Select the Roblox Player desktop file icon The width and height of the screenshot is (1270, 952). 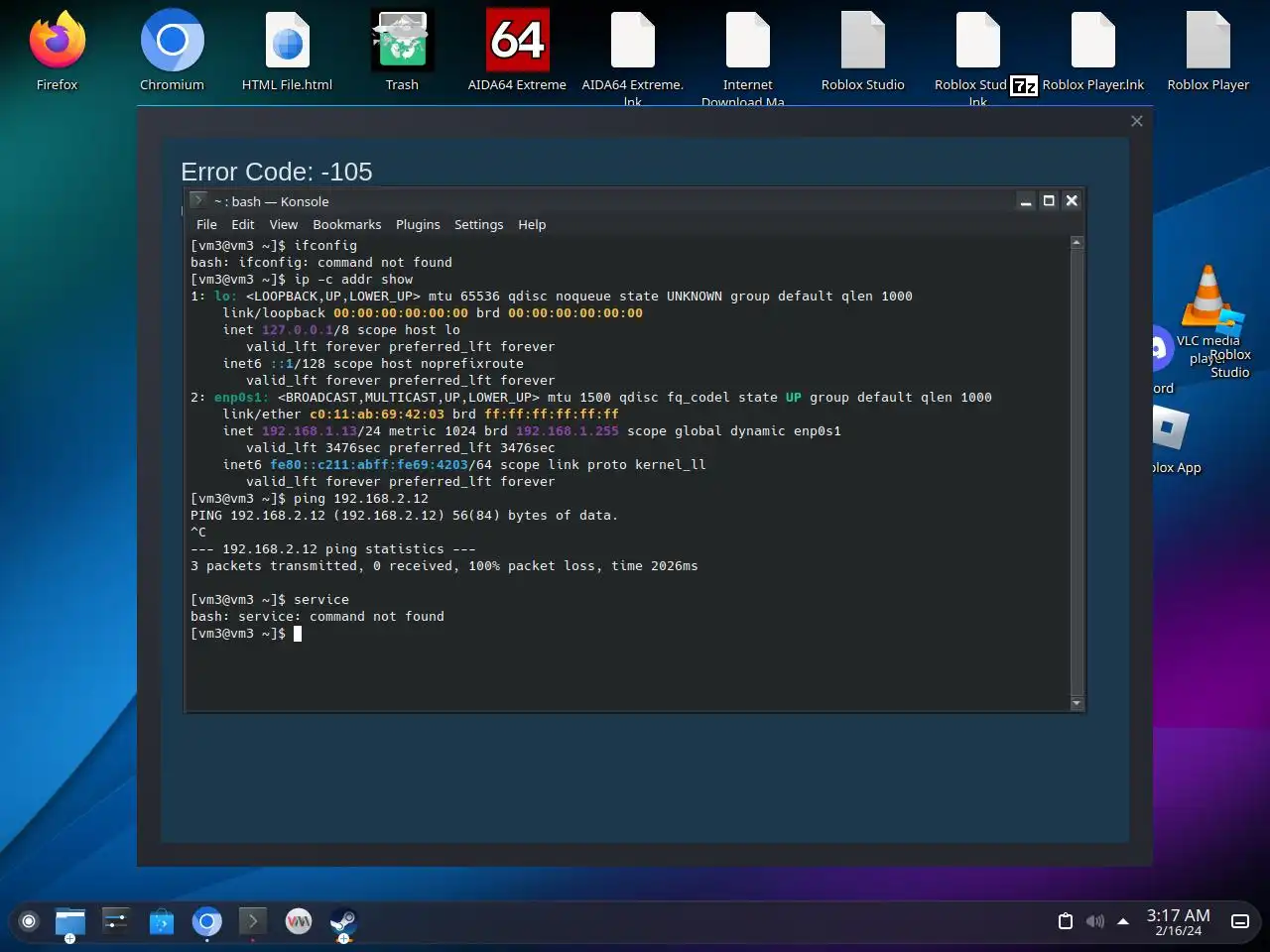[x=1207, y=52]
